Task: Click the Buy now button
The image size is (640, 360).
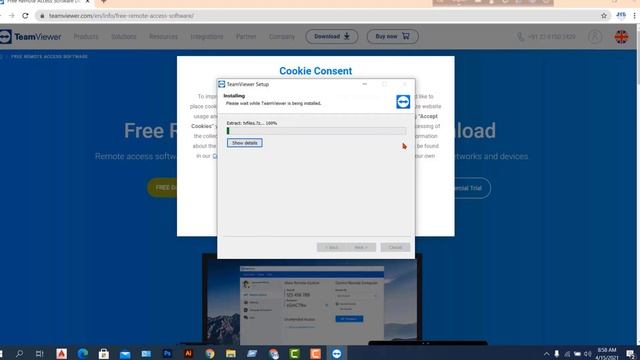Action: pyautogui.click(x=392, y=36)
